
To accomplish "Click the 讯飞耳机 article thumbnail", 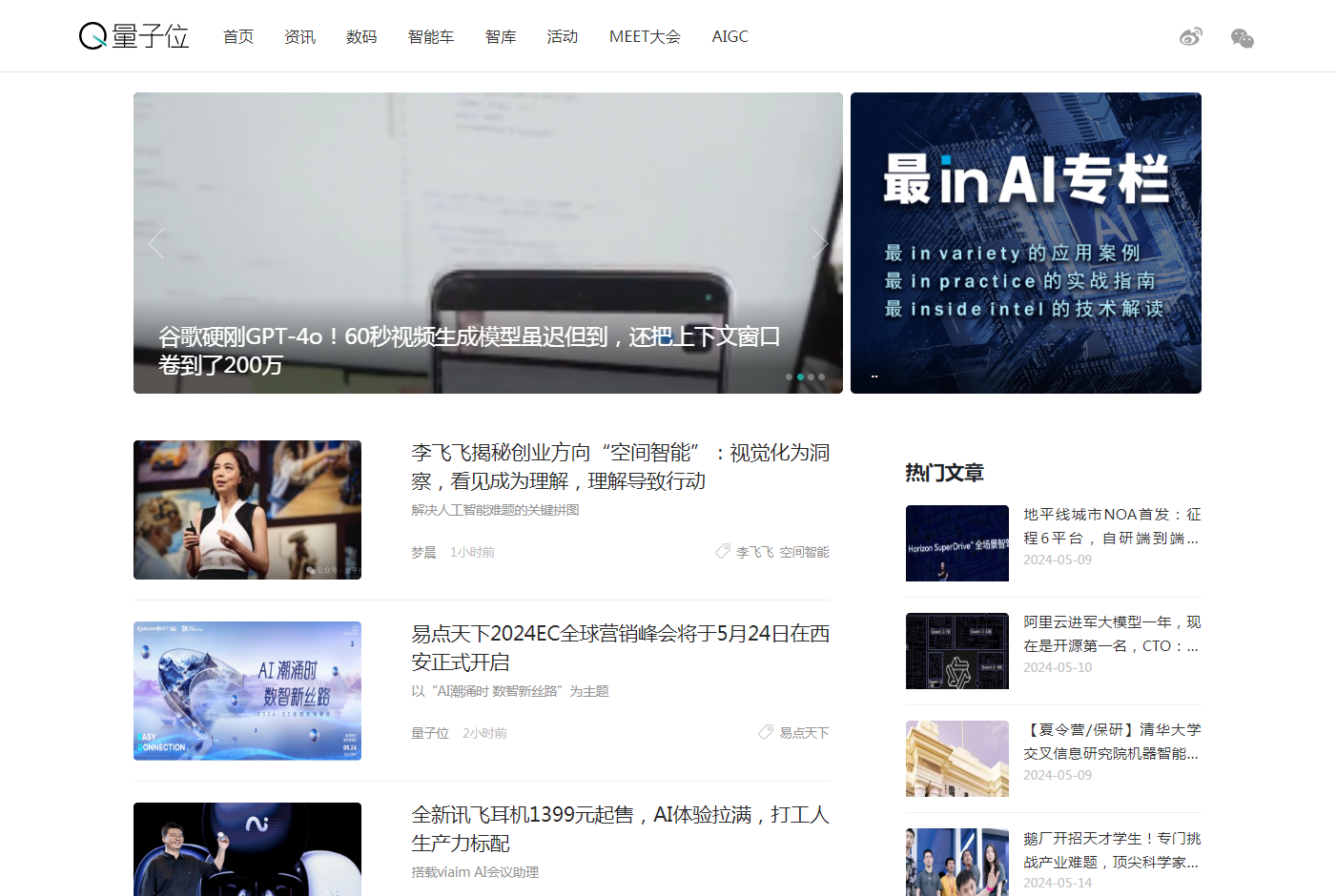I will [x=247, y=849].
